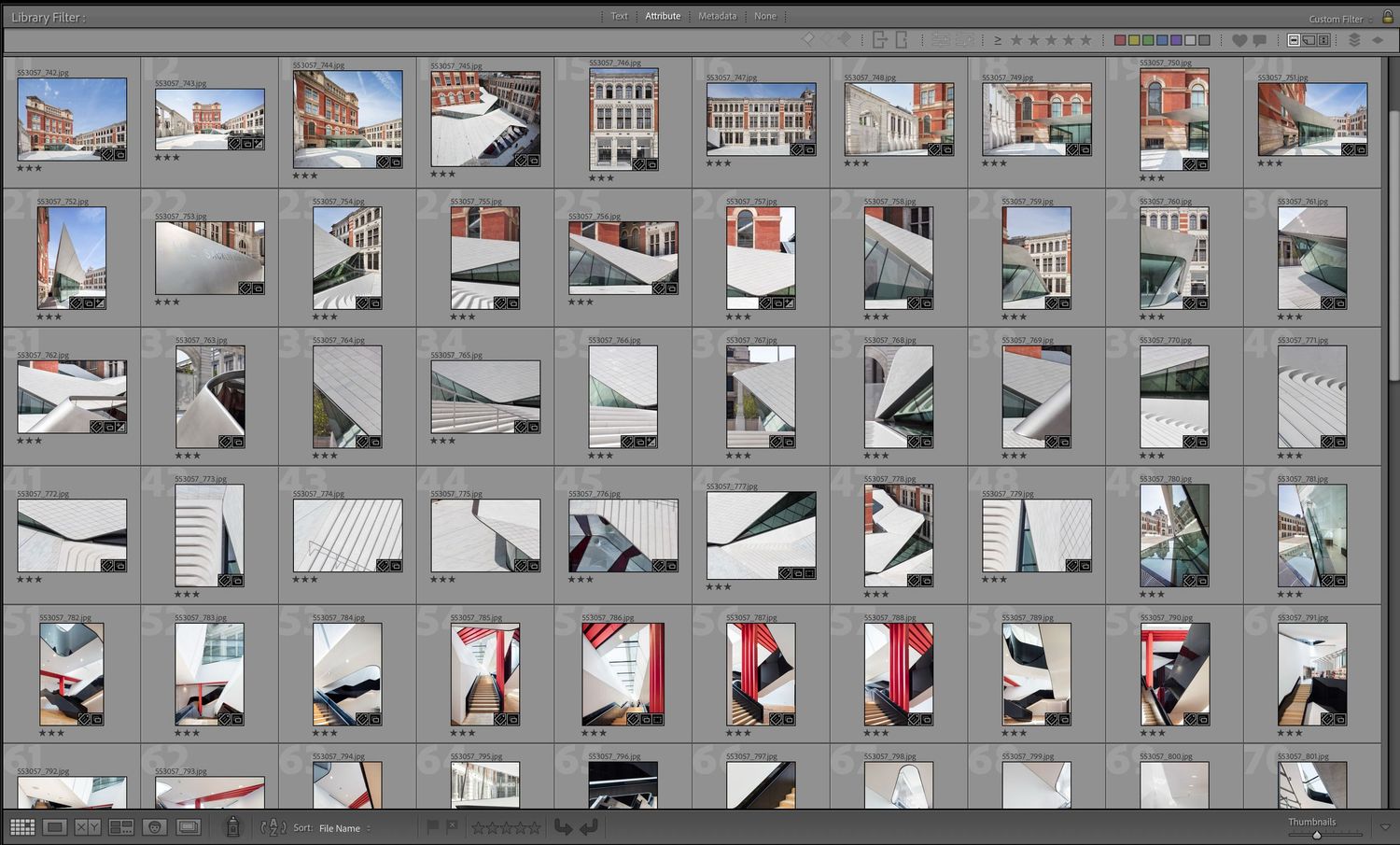Image resolution: width=1400 pixels, height=845 pixels.
Task: Filter by red color label
Action: 1120,40
